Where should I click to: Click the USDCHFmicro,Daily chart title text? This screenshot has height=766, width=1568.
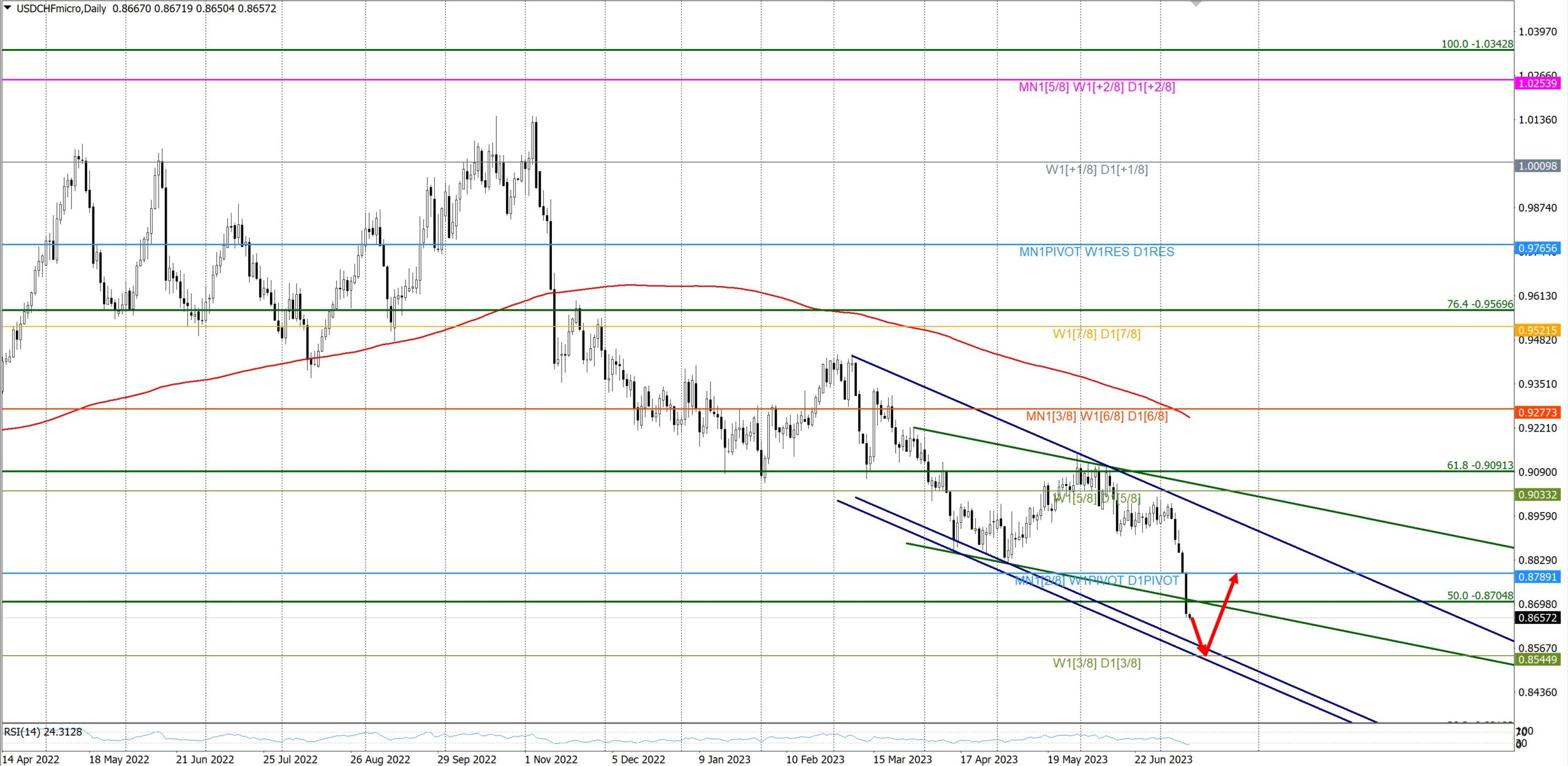[x=61, y=9]
